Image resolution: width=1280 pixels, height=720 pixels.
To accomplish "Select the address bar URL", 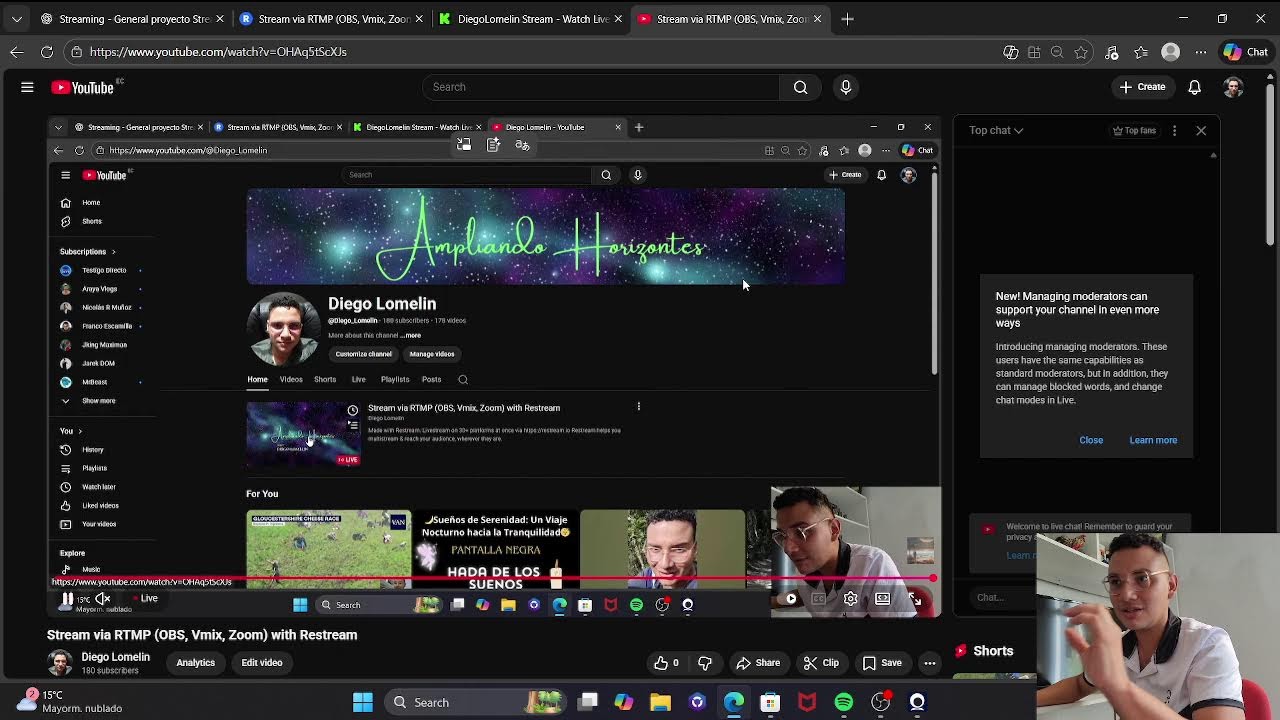I will tap(218, 52).
